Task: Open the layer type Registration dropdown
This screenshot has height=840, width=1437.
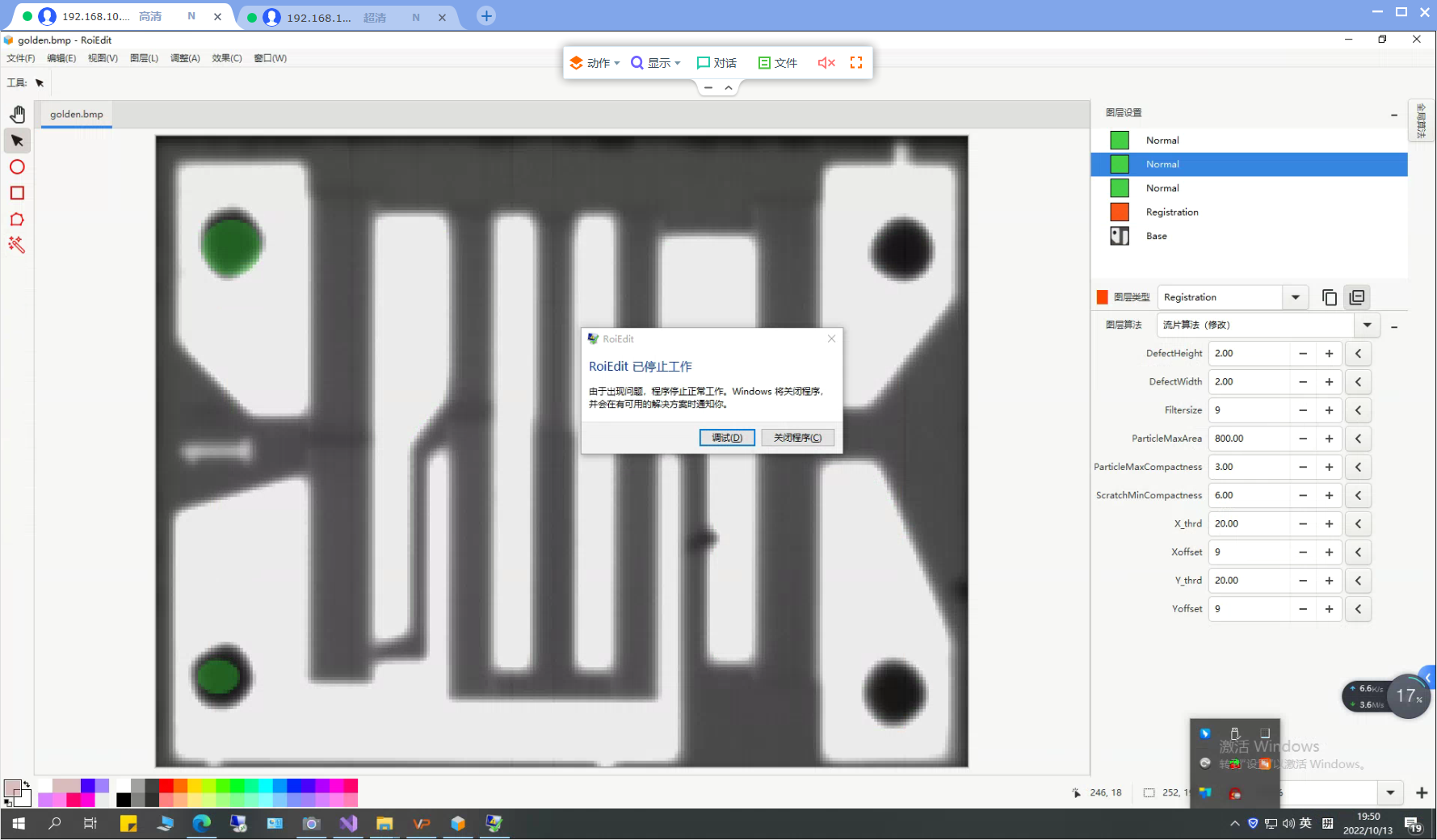Action: [x=1296, y=297]
